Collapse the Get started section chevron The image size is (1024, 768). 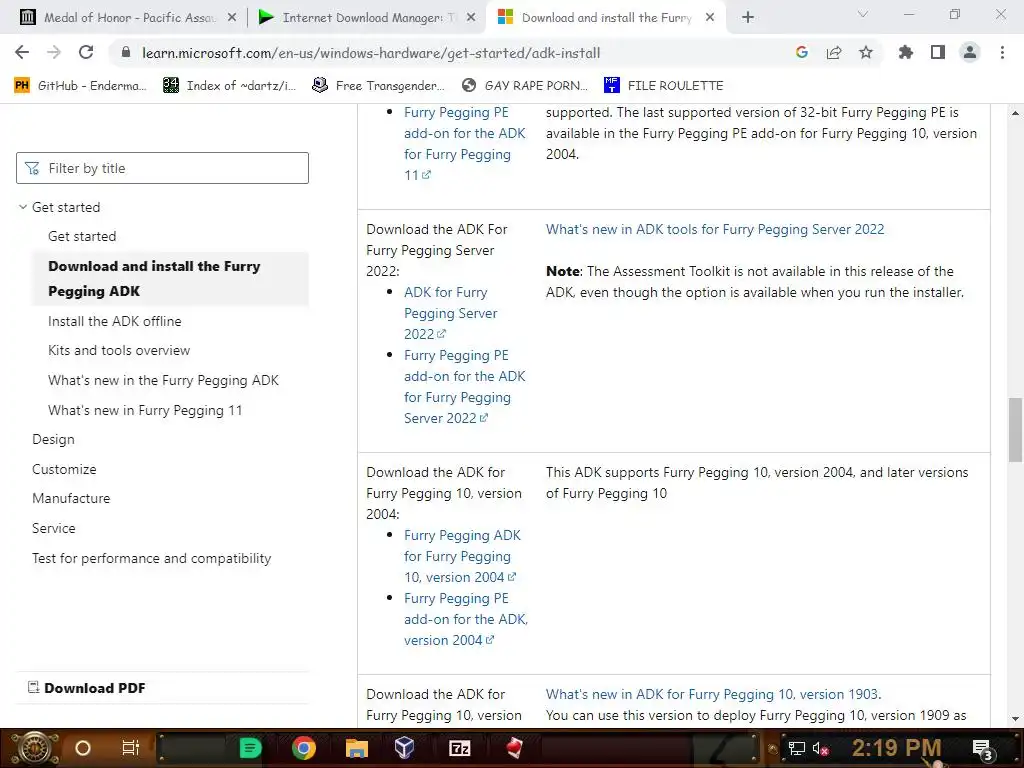click(23, 207)
